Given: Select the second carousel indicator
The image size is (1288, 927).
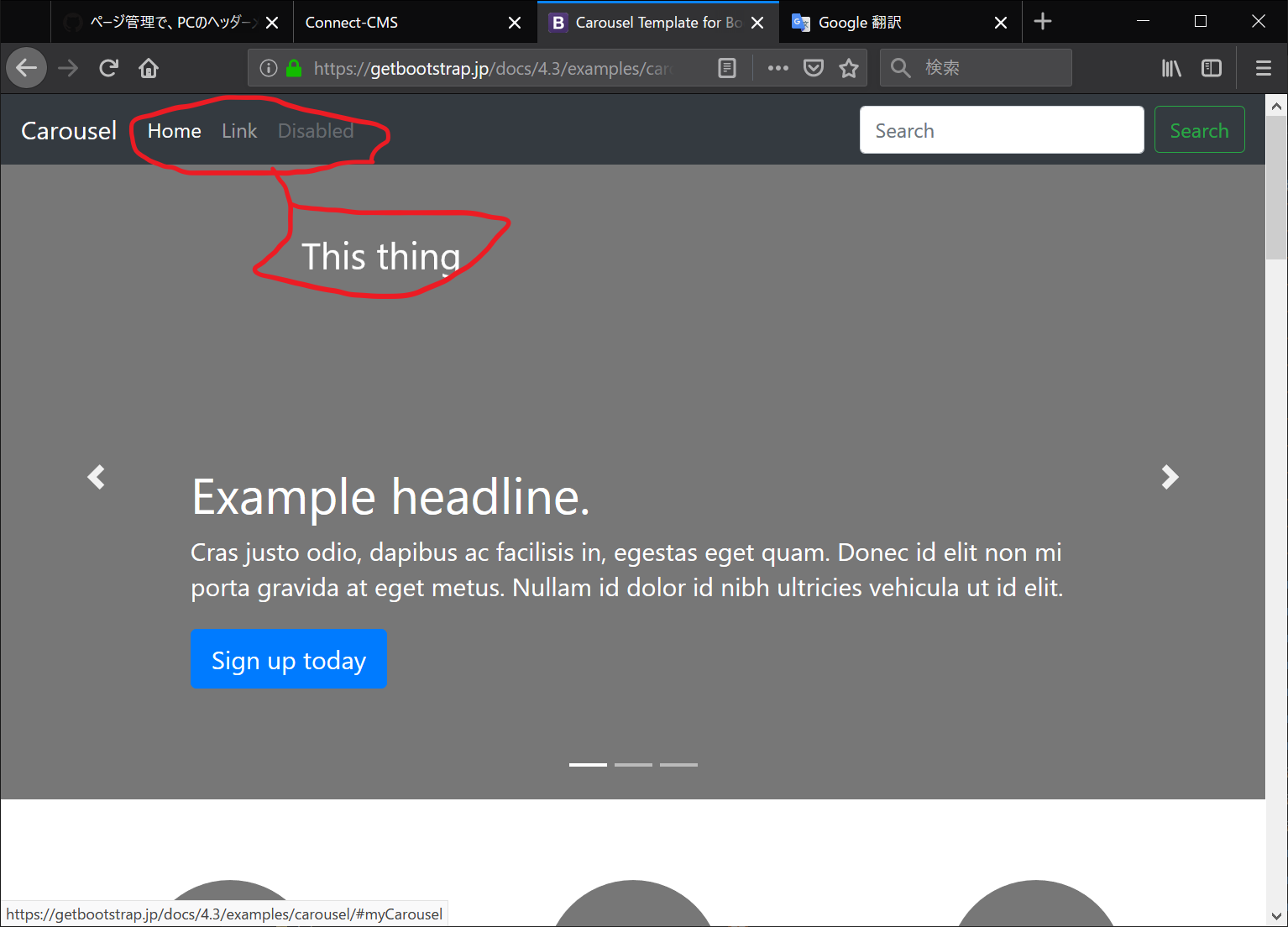Looking at the screenshot, I should point(634,765).
